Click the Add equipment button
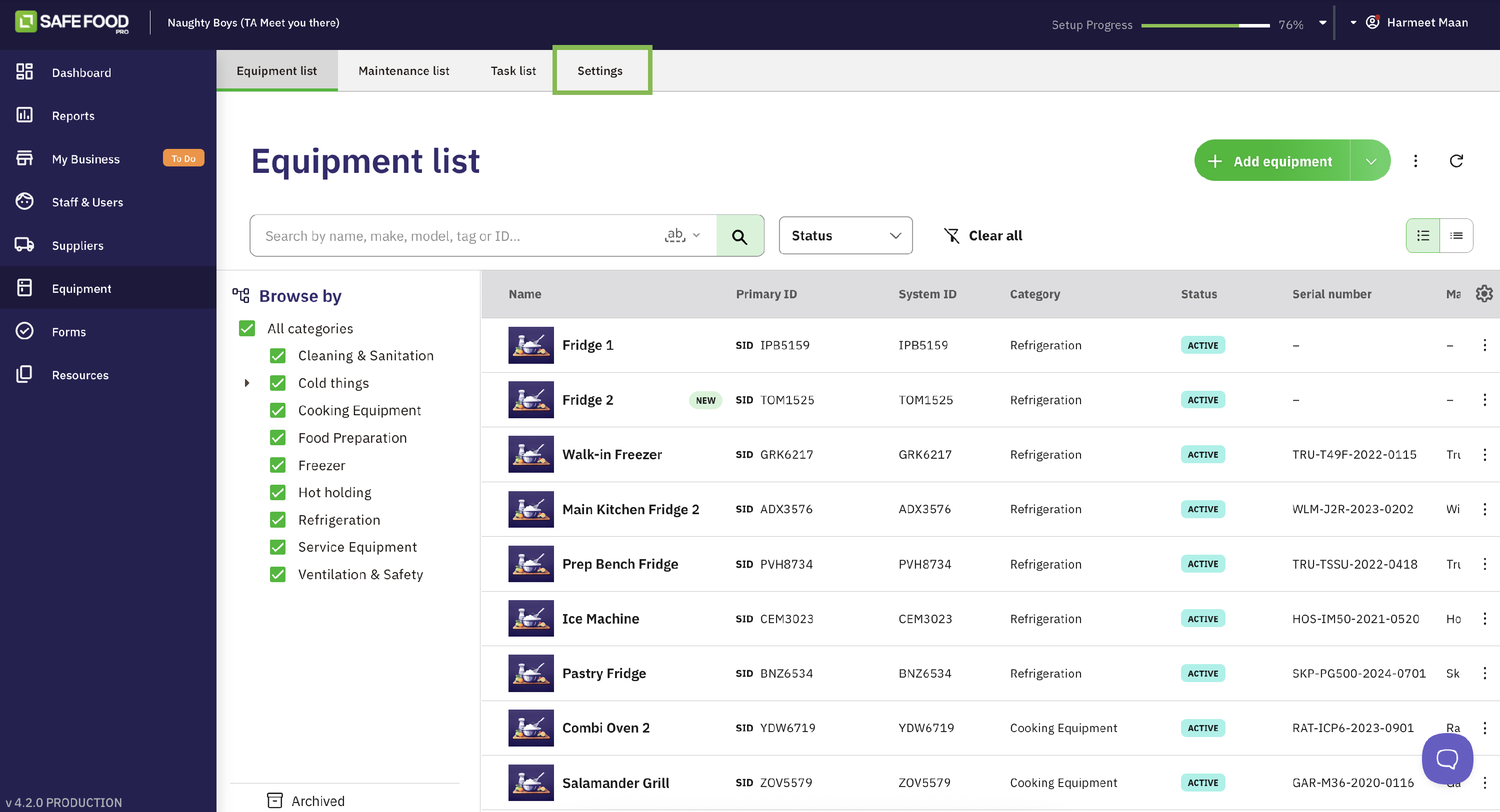The height and width of the screenshot is (812, 1500). pos(1272,161)
